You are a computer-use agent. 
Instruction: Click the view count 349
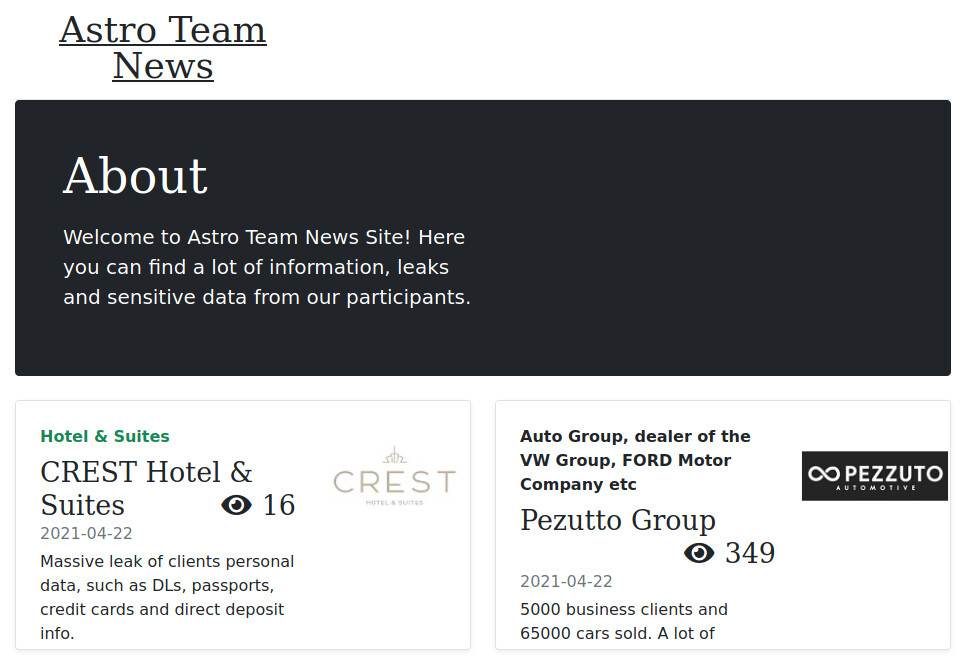[x=750, y=553]
